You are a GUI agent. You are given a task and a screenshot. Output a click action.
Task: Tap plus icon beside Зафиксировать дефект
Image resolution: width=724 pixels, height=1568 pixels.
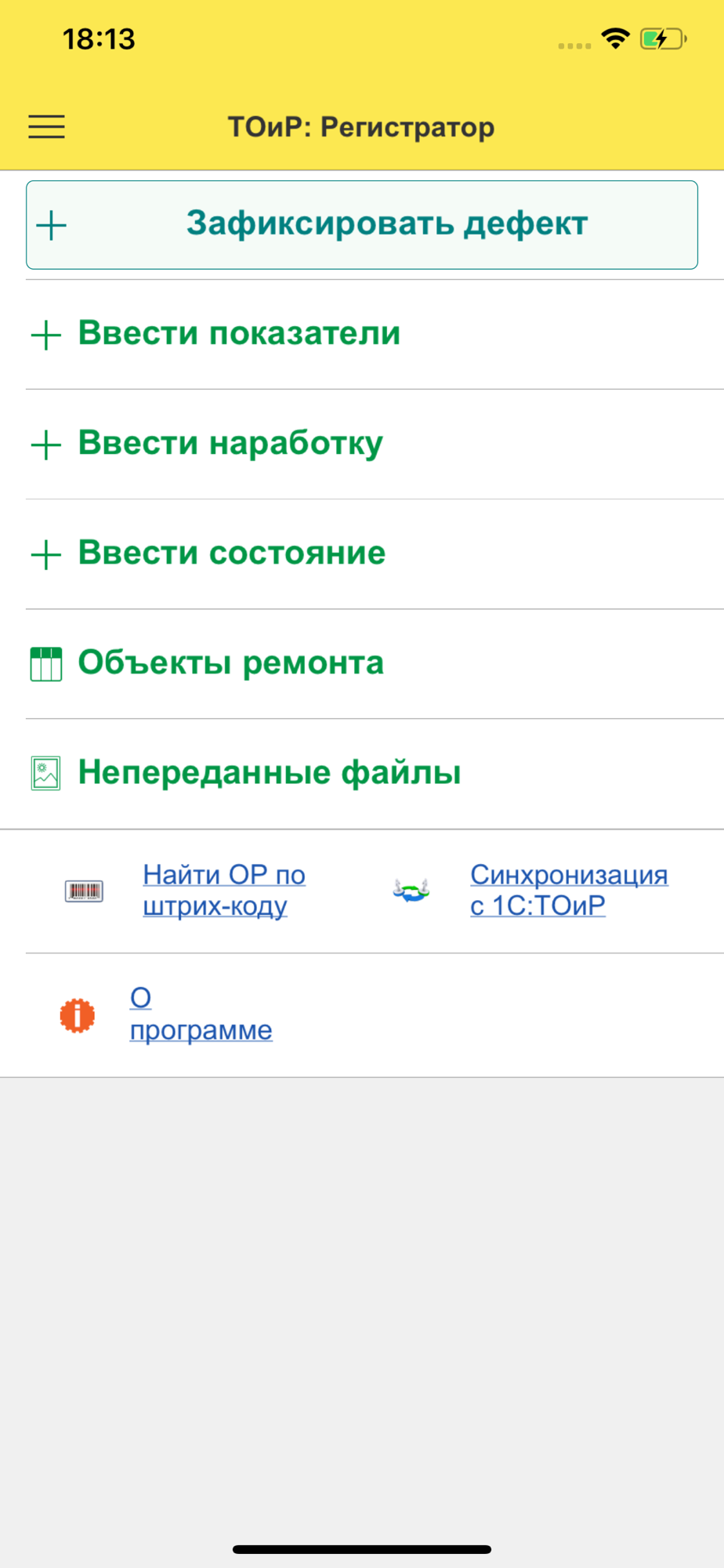pyautogui.click(x=52, y=225)
